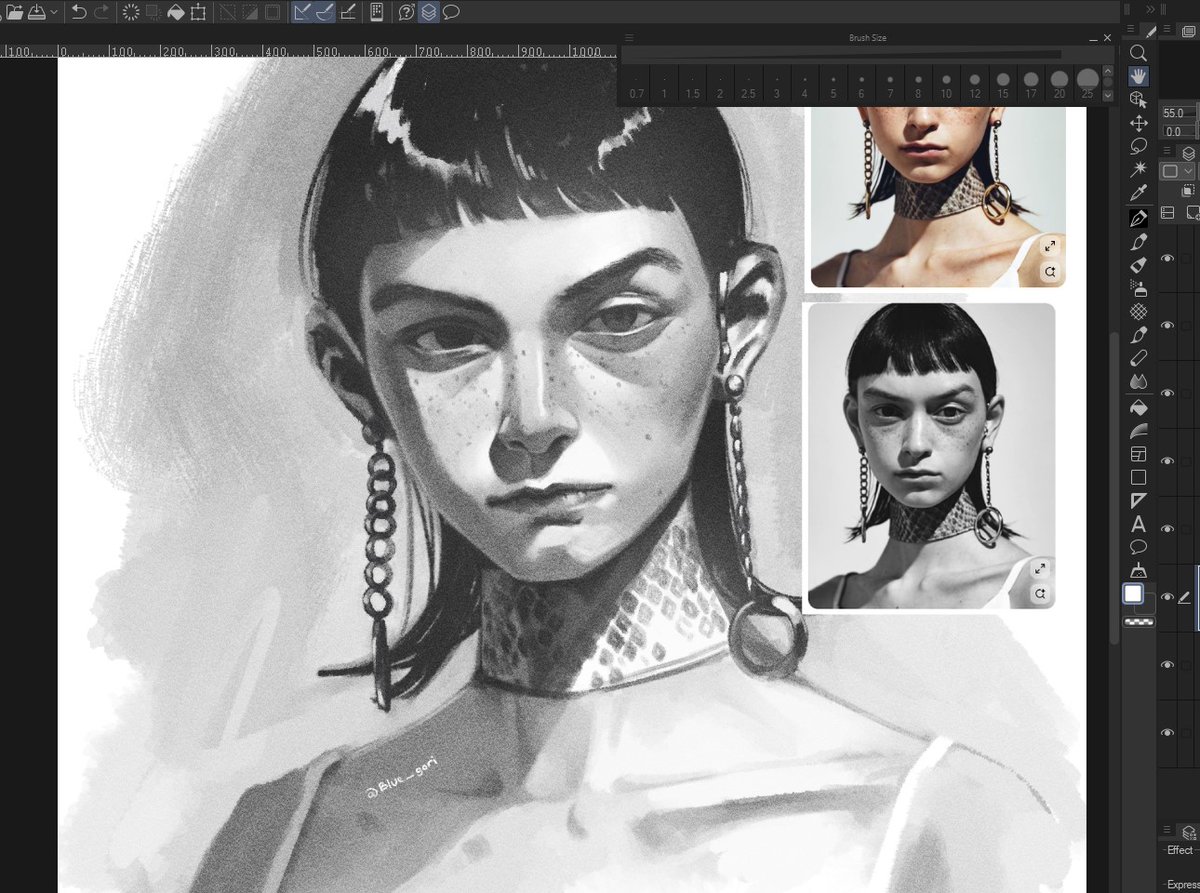Image resolution: width=1200 pixels, height=893 pixels.
Task: Select transparent color checker swatch
Action: (x=1138, y=621)
